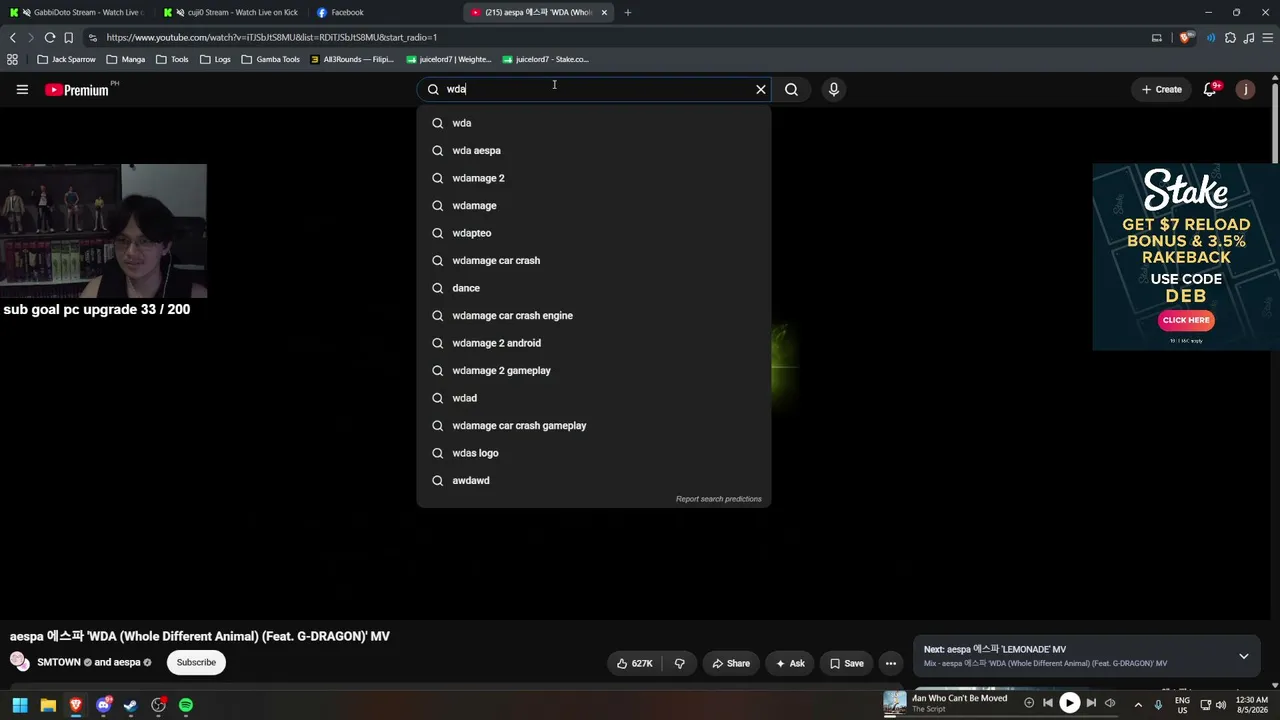The image size is (1280, 720).
Task: Choose the "wdamage 2" suggestion
Action: [x=594, y=178]
